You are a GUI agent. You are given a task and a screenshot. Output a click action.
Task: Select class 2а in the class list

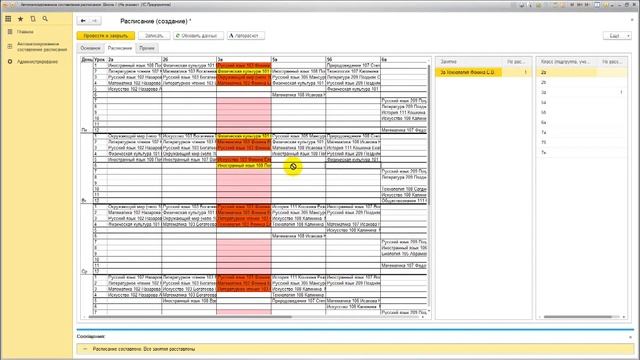pyautogui.click(x=581, y=72)
